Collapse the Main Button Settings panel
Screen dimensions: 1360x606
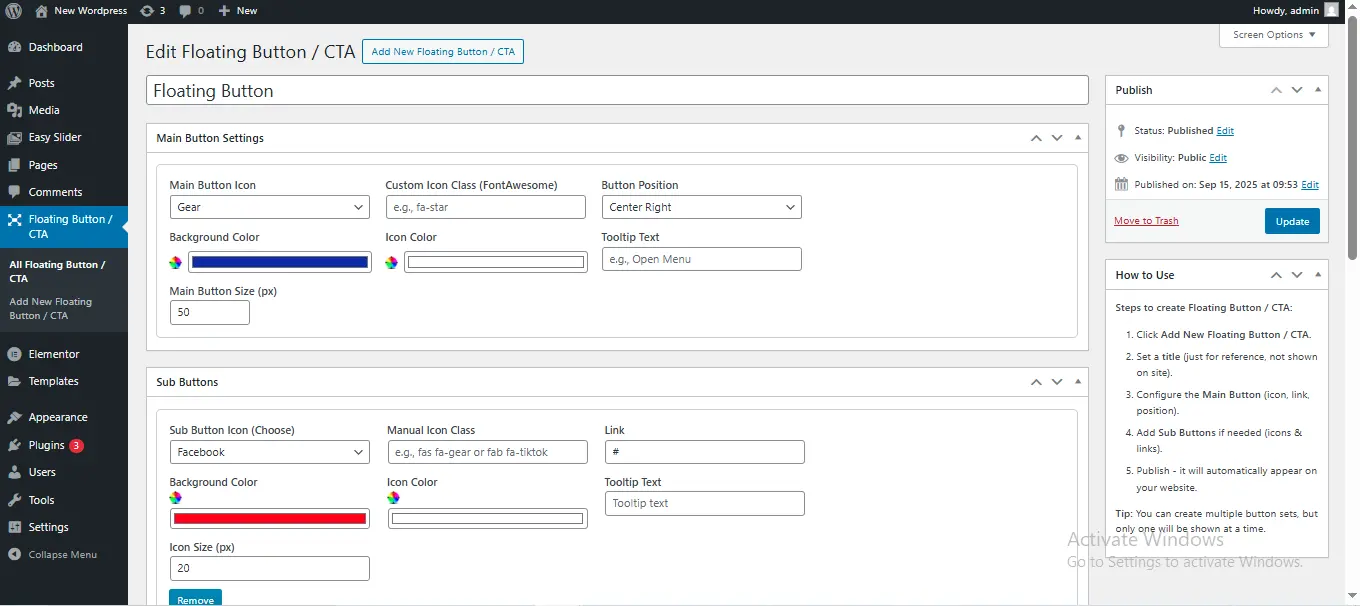pos(1077,137)
